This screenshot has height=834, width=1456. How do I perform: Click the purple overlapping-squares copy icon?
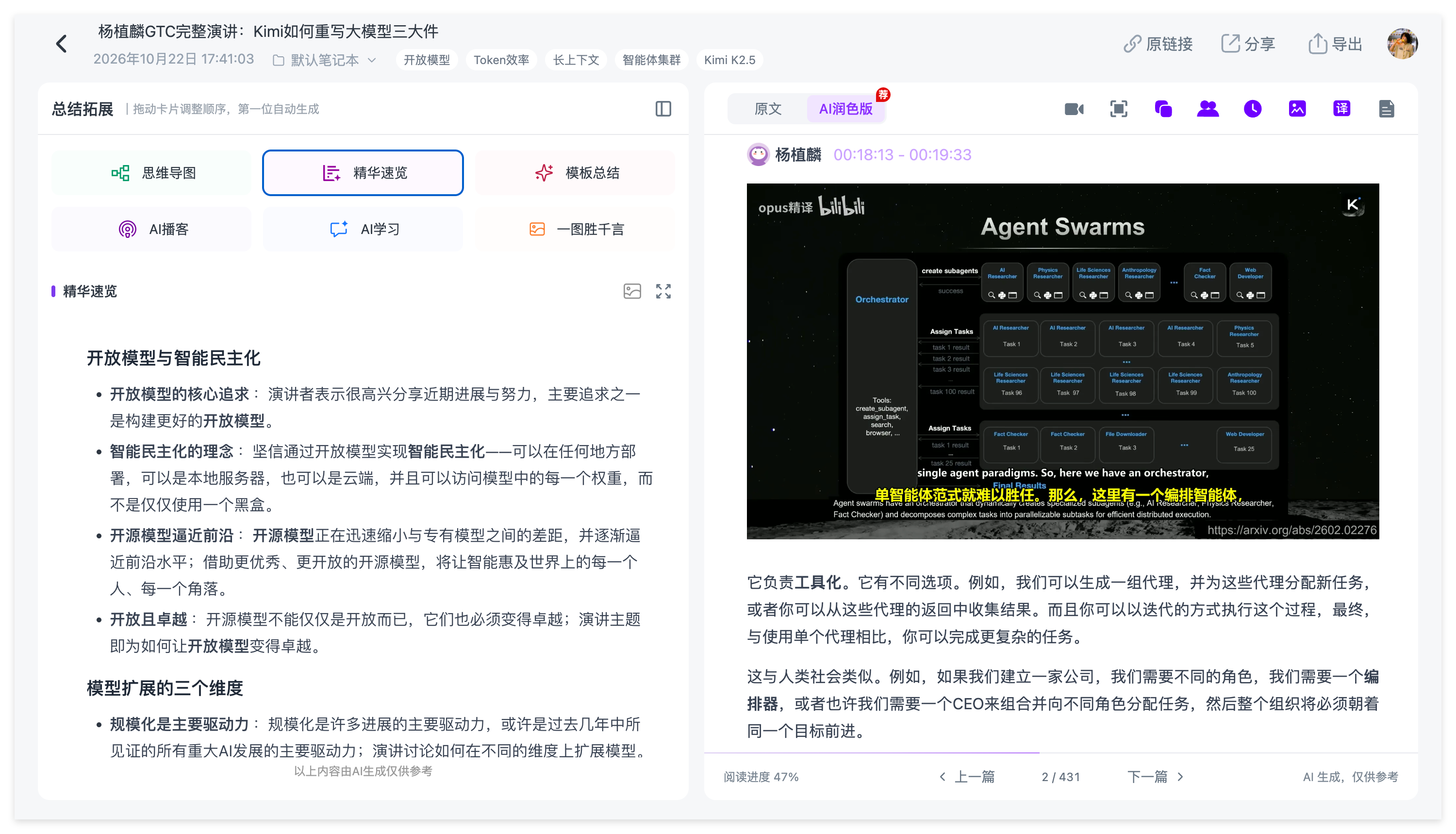point(1163,109)
